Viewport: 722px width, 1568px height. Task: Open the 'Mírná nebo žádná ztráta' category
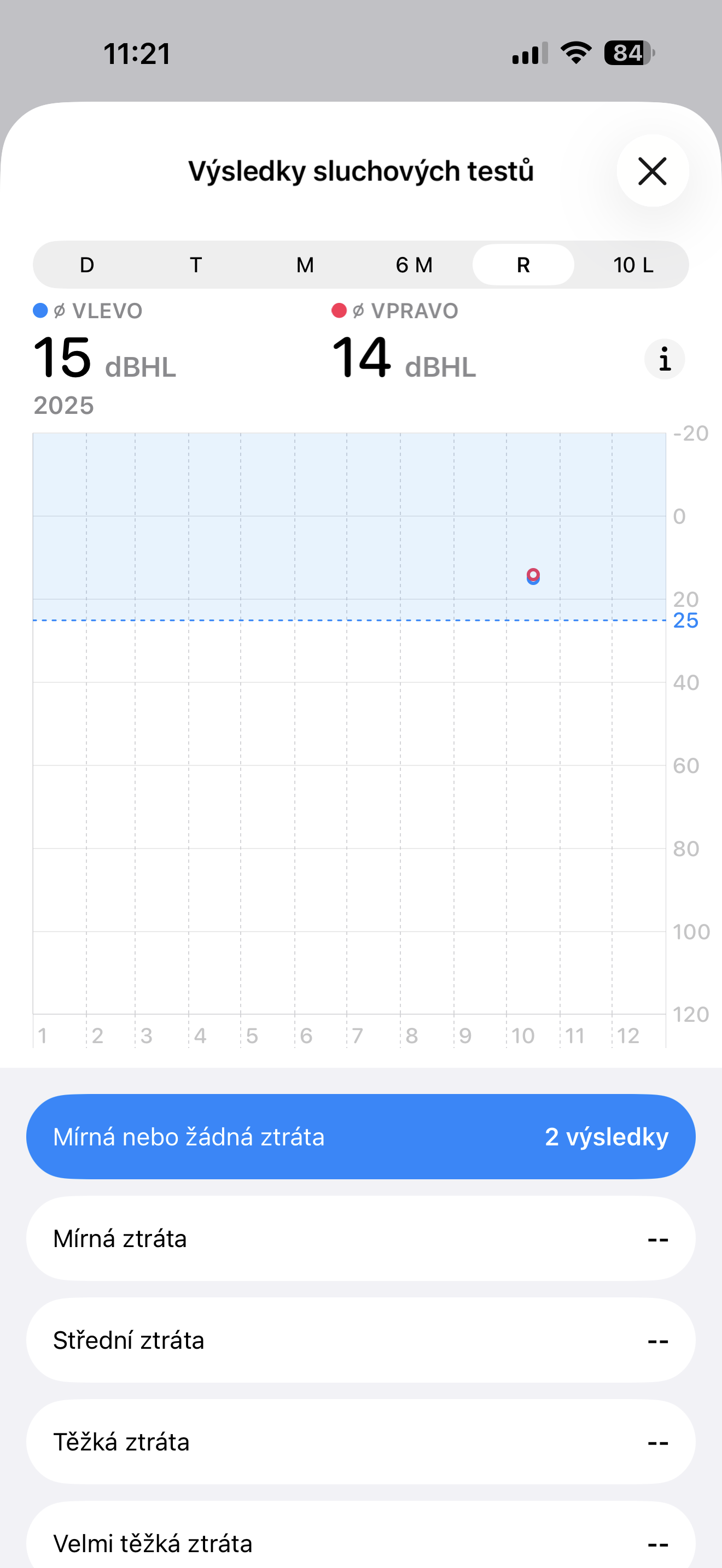tap(360, 1137)
